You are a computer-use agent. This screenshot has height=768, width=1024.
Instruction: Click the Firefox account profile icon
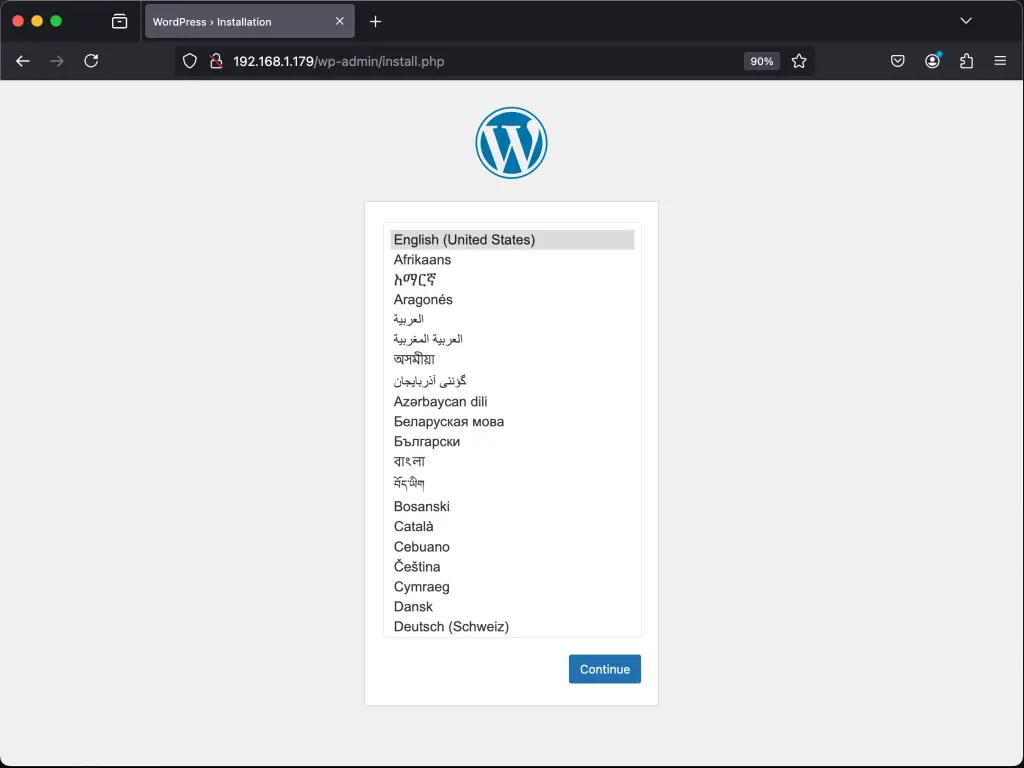pos(932,61)
